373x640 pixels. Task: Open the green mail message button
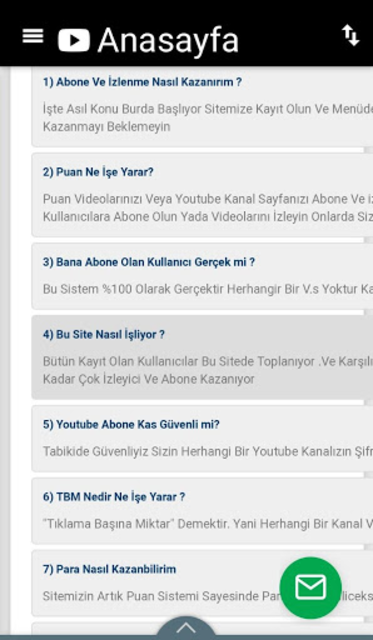coord(311,588)
